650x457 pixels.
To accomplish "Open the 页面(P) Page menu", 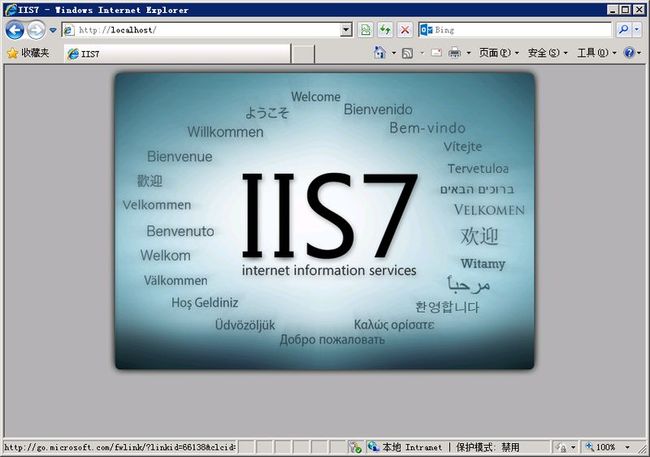I will click(x=499, y=53).
